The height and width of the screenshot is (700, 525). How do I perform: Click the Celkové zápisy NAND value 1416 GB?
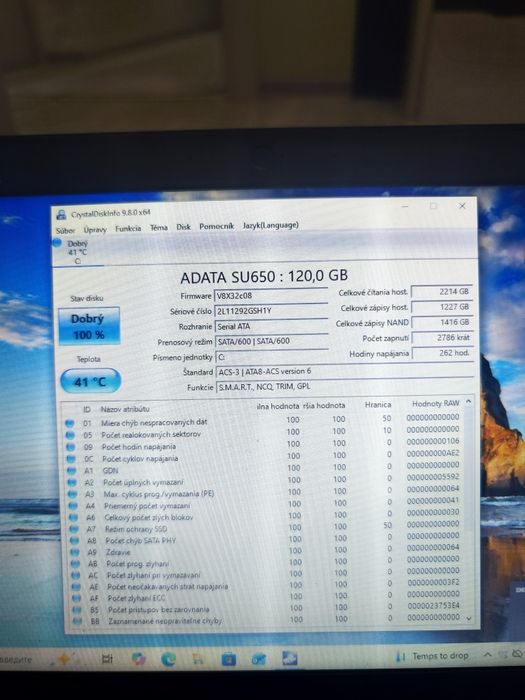[x=442, y=322]
